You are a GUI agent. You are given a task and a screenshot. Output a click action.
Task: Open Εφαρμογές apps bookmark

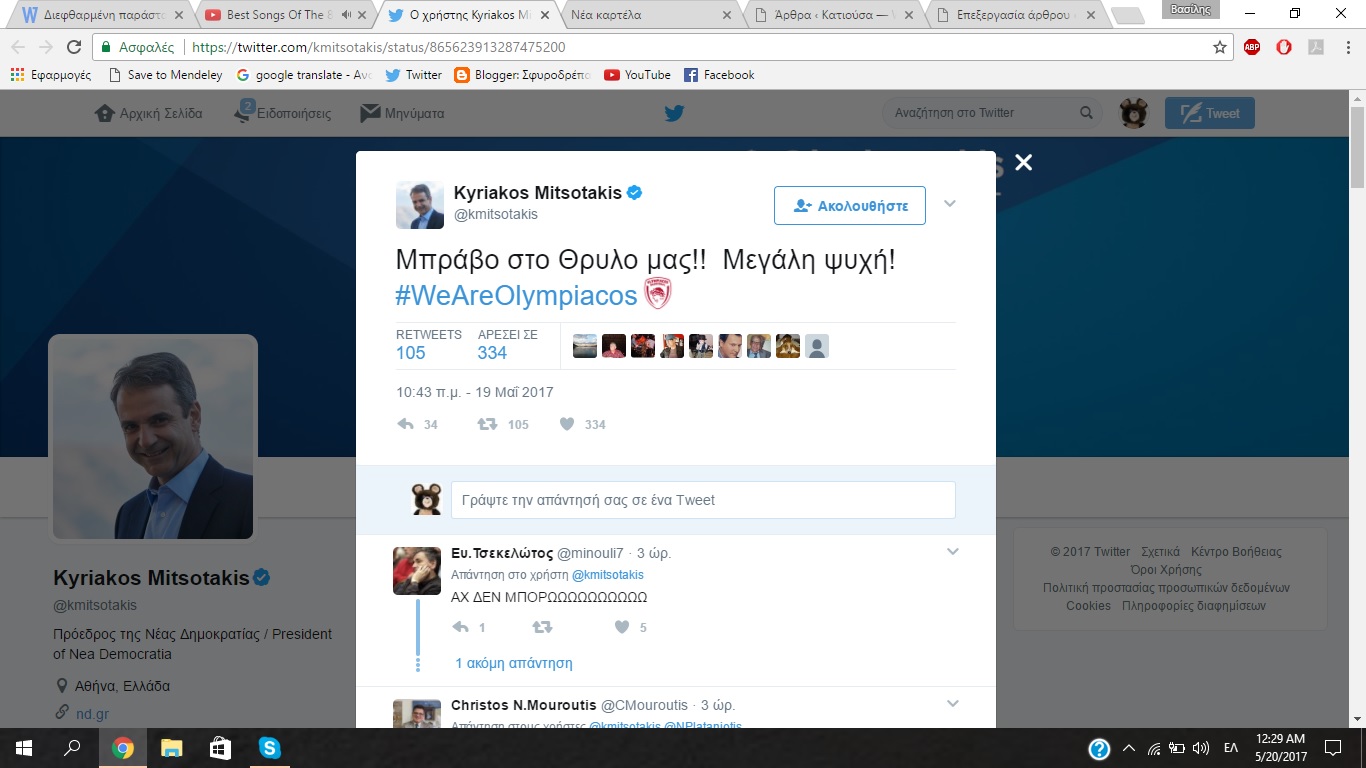tap(51, 75)
